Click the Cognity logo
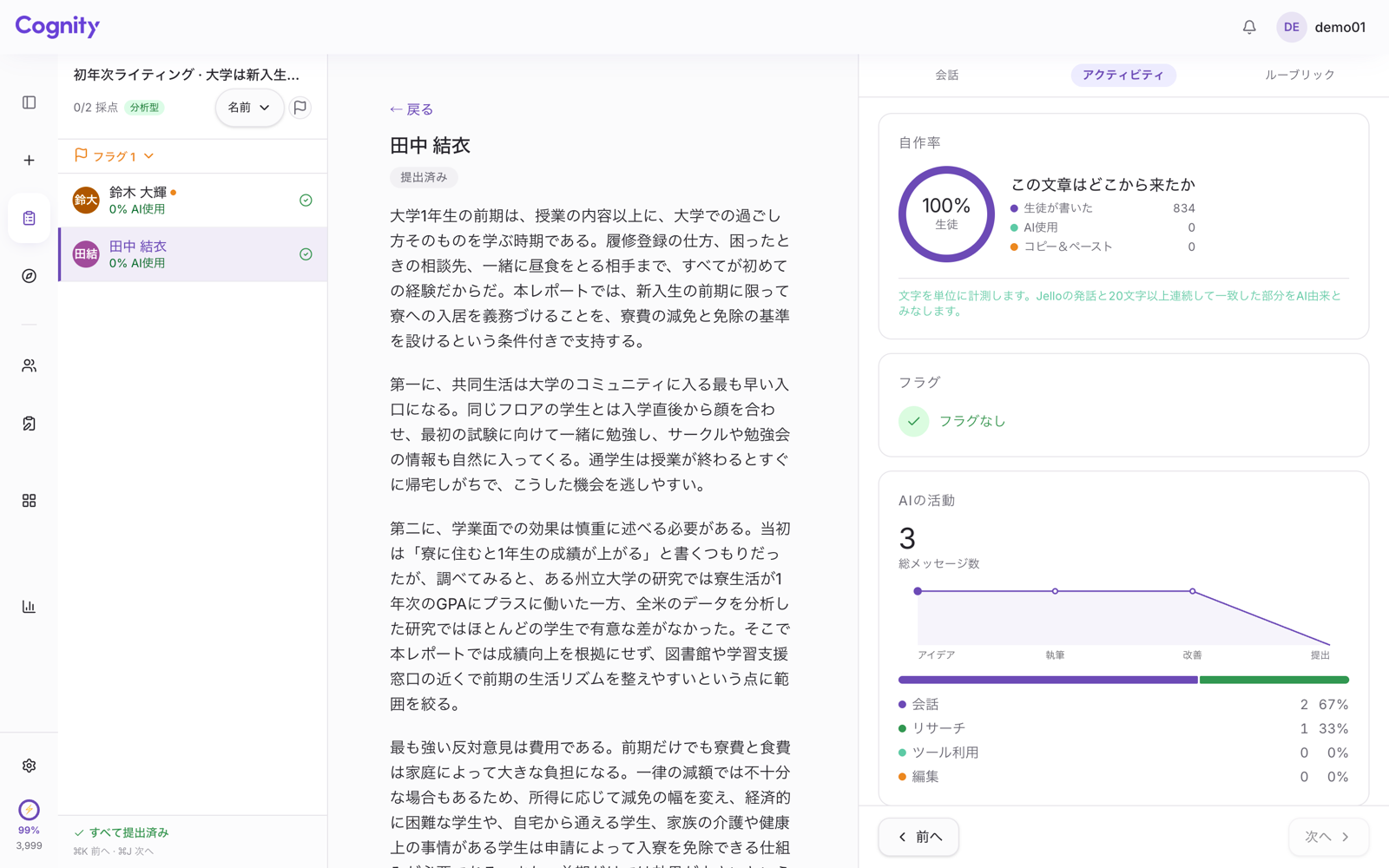The height and width of the screenshot is (868, 1389). (x=57, y=26)
